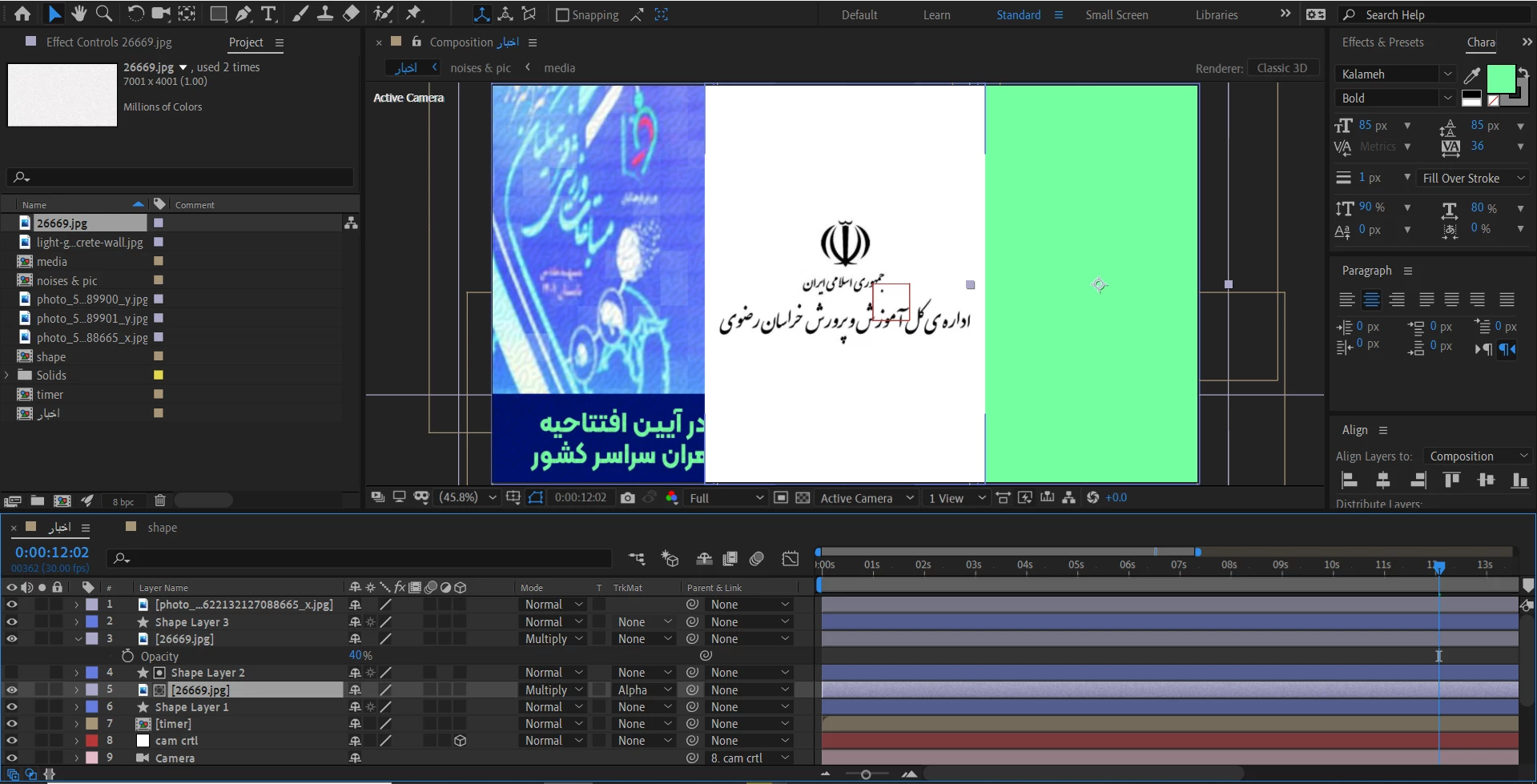Viewport: 1537px width, 784px height.
Task: Click the current time 0:00:12:02 in timeline
Action: [52, 552]
